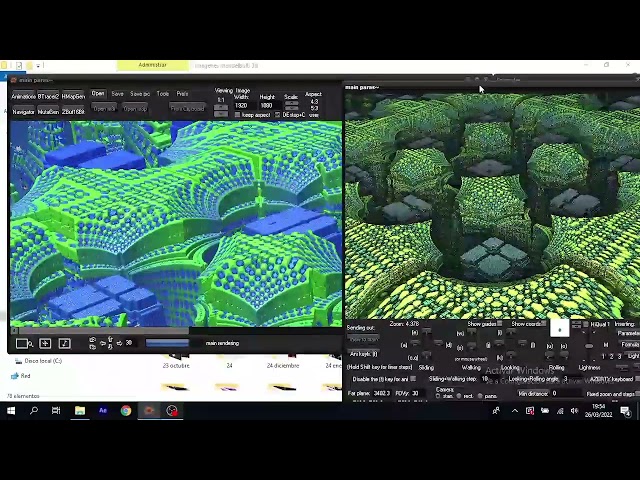Click the (a) slide left navigator button
The width and height of the screenshot is (640, 480).
[415, 345]
